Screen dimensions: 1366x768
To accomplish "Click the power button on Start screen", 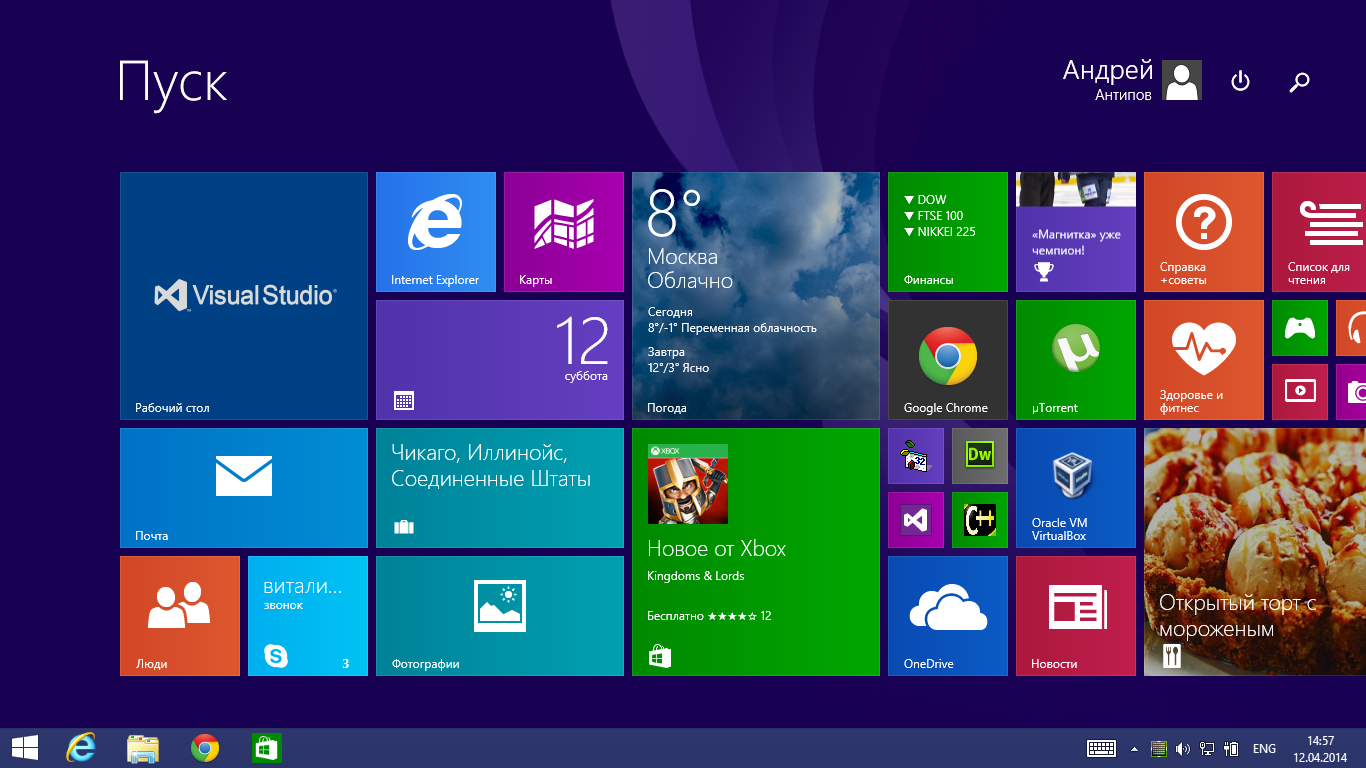I will pos(1240,81).
